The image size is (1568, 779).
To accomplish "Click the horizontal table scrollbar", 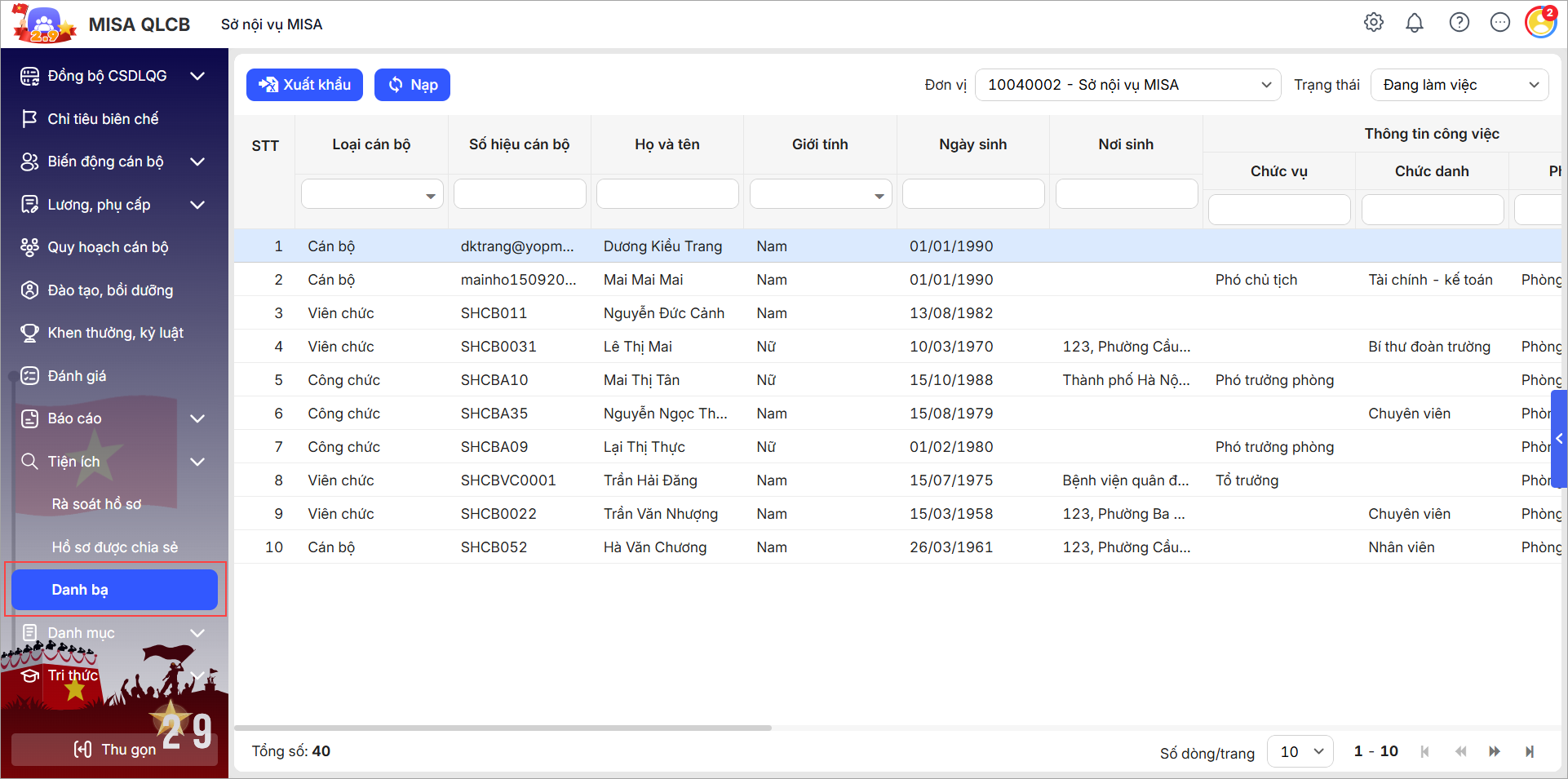I will [x=503, y=728].
